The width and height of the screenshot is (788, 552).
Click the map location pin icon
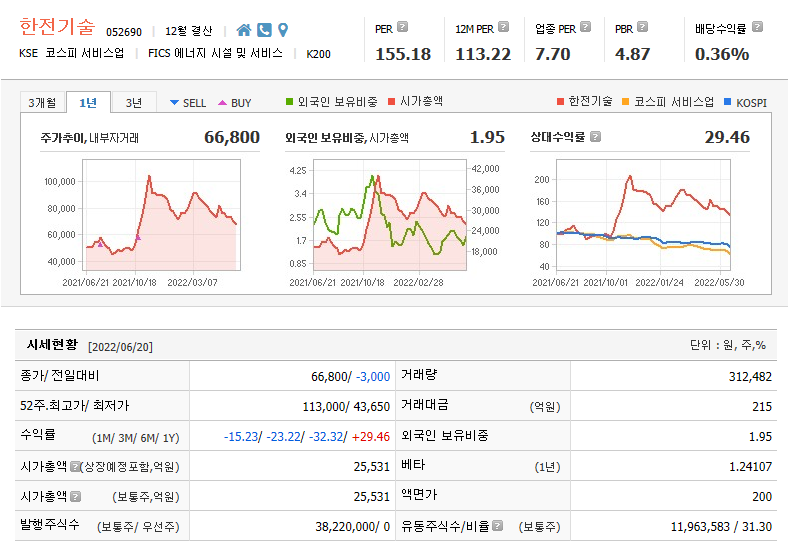(283, 30)
